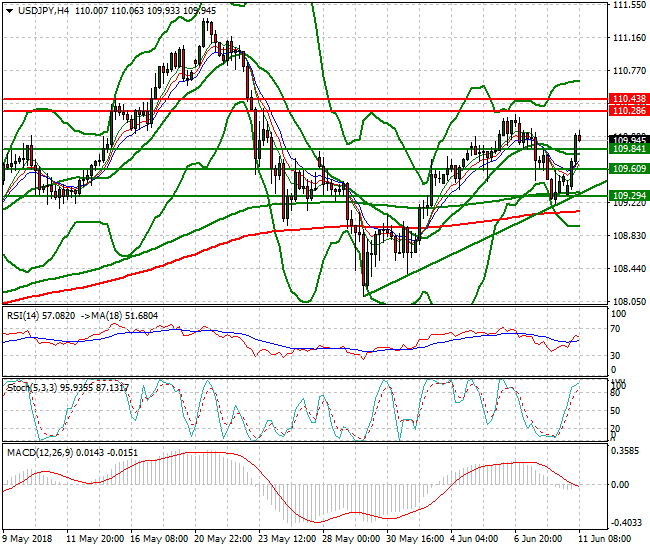Screen dimensions: 650x550
Task: Select the USDJPY,H4 chart title text
Action: pyautogui.click(x=44, y=11)
